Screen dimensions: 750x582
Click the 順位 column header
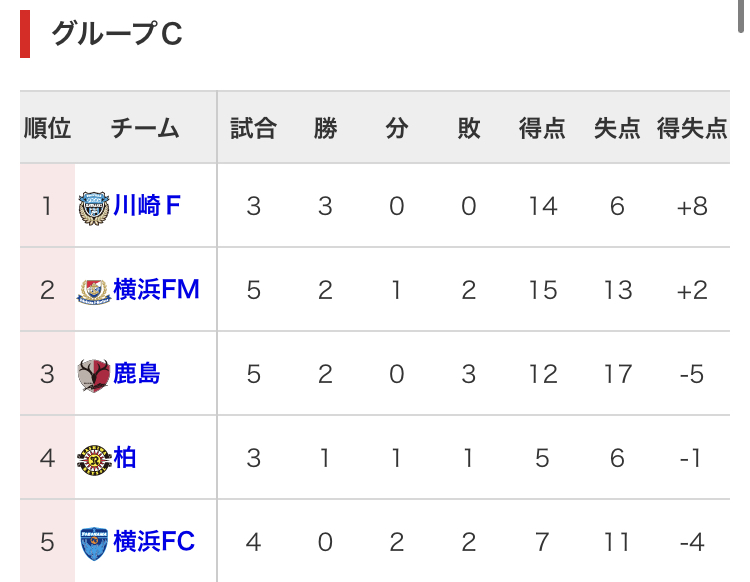(47, 128)
